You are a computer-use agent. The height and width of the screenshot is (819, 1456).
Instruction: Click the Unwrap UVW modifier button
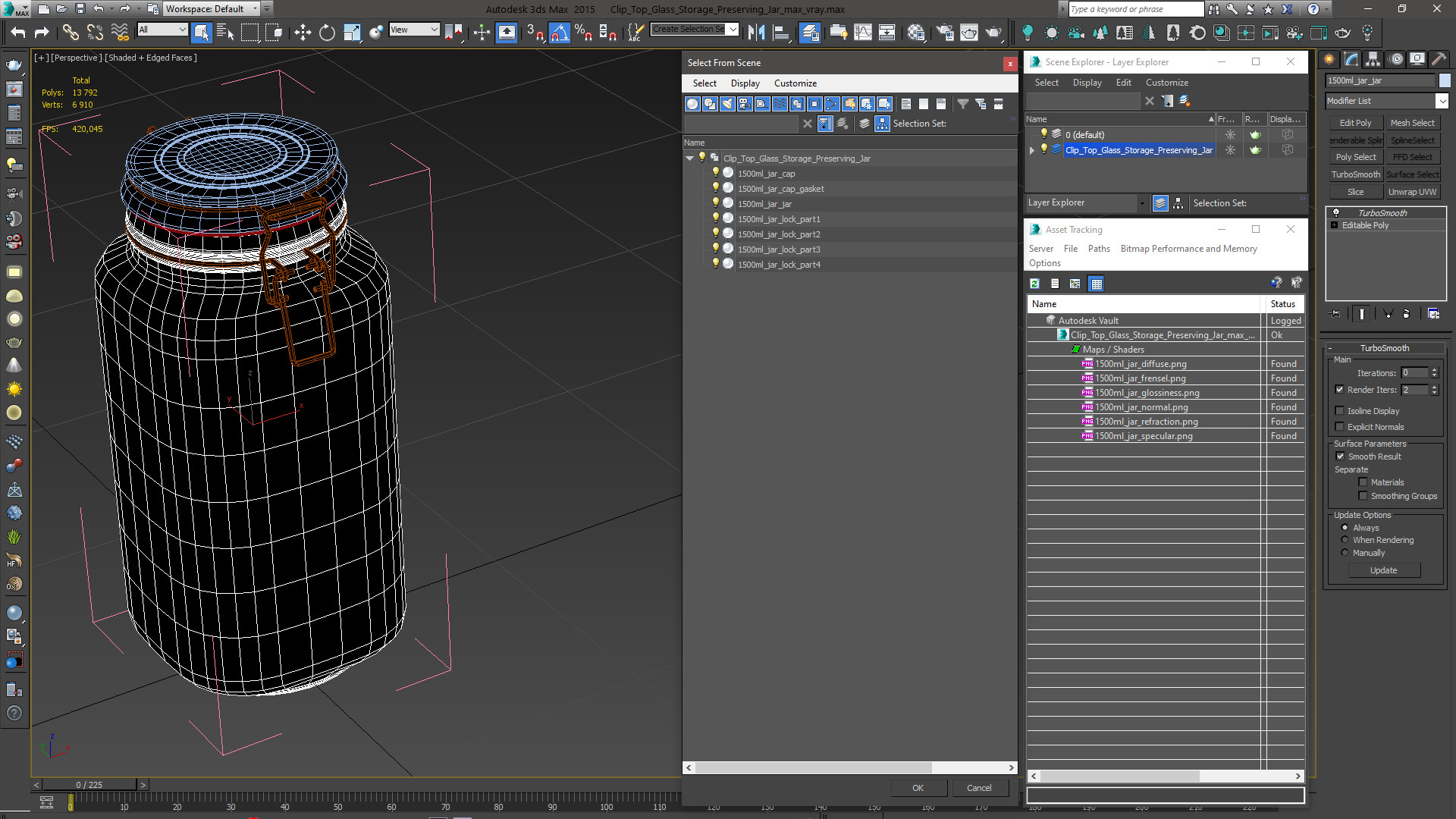point(1412,192)
